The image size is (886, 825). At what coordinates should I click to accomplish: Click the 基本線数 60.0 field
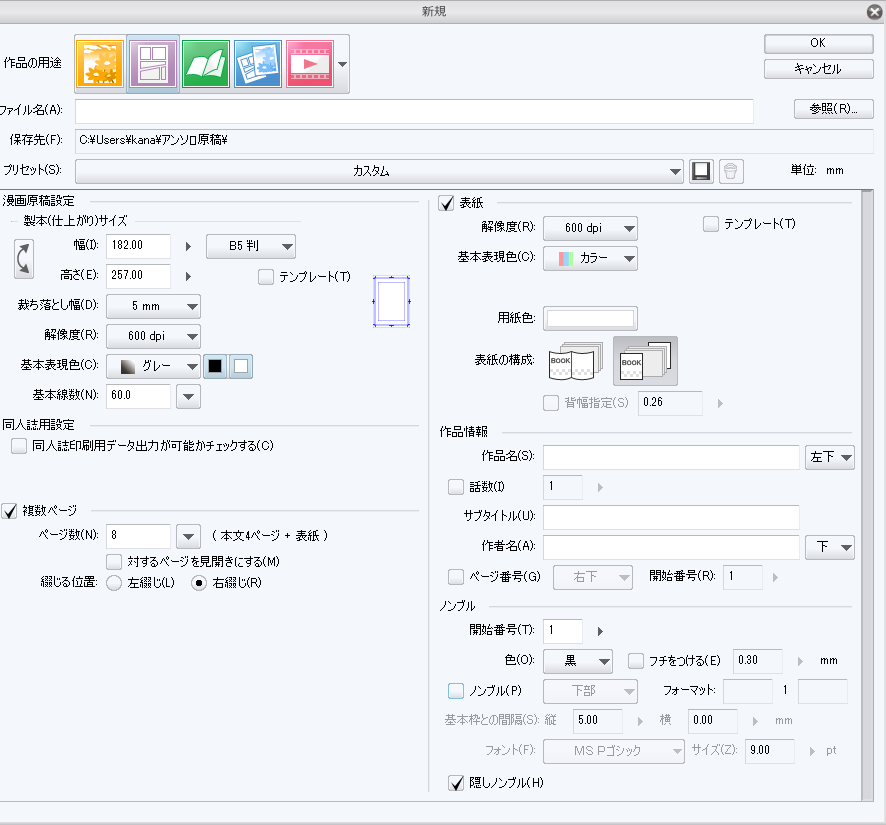pos(138,396)
